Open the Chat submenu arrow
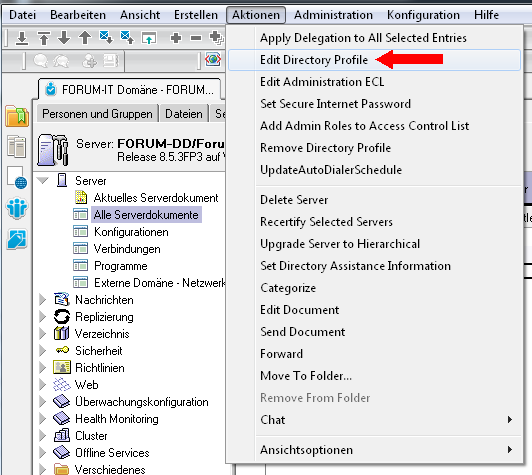Viewport: 532px width, 475px height. coord(510,420)
